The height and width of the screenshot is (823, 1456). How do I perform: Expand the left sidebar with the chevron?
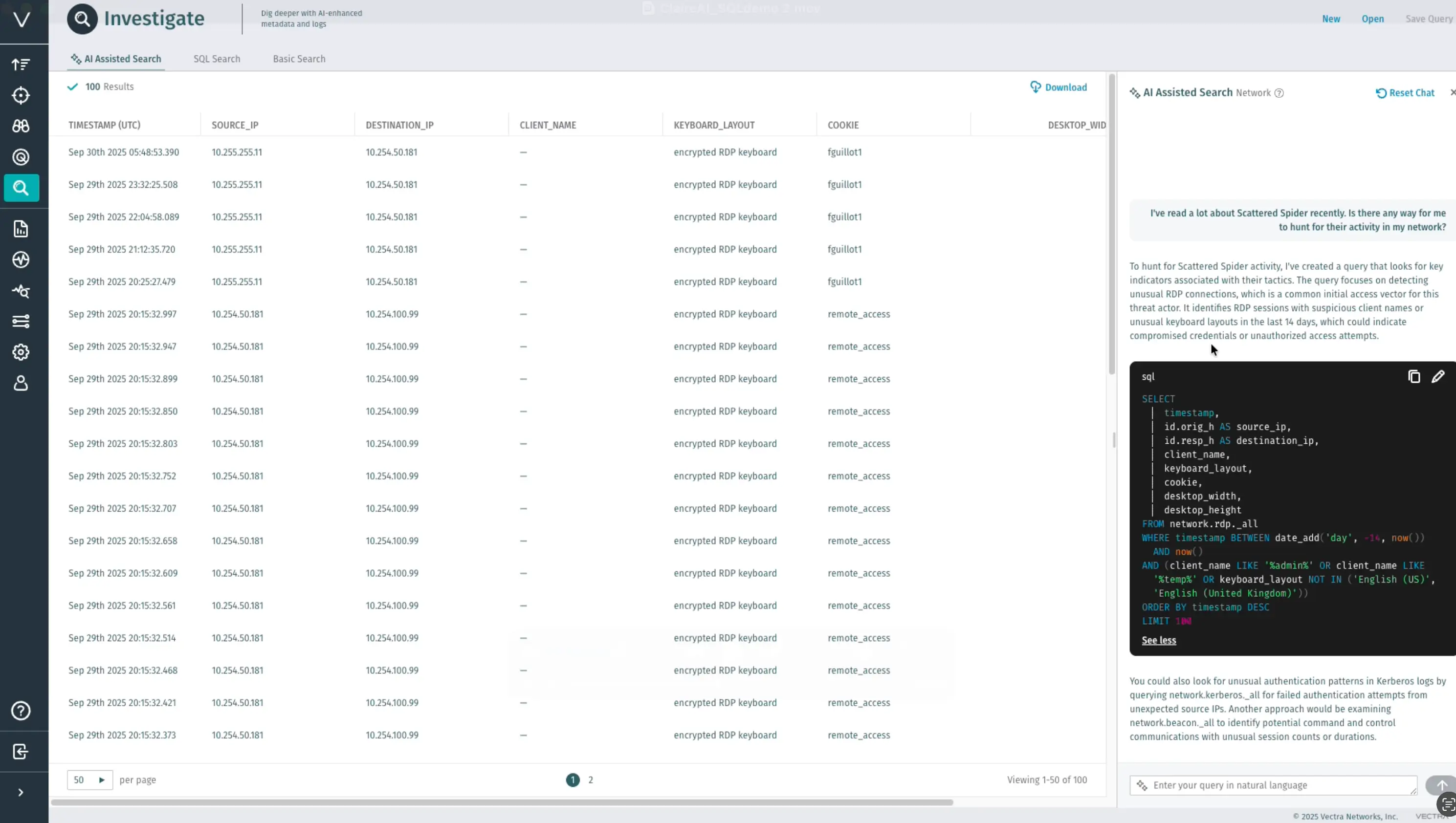pyautogui.click(x=21, y=793)
